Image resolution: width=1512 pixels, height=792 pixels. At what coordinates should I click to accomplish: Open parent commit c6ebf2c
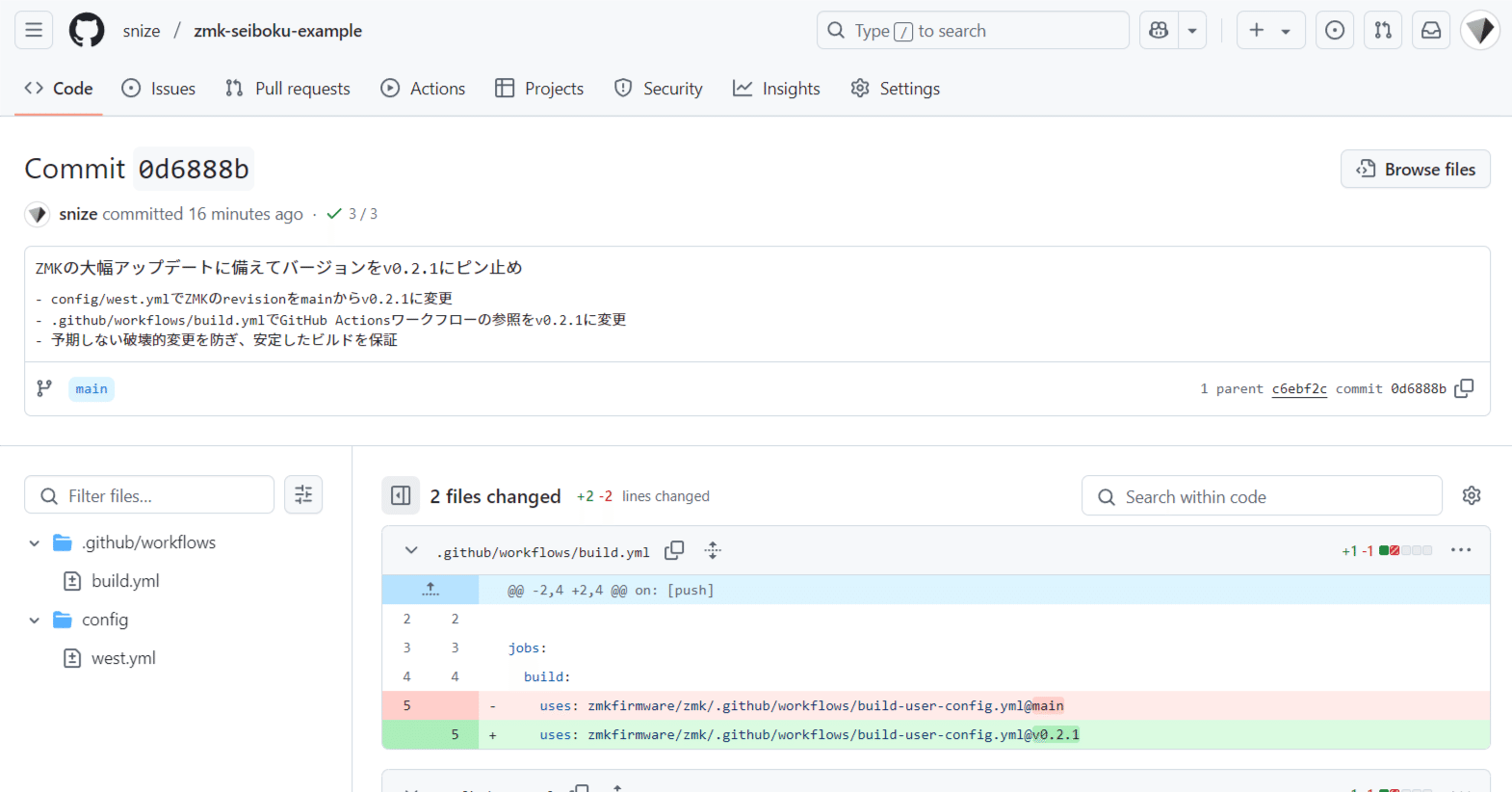coord(1299,389)
